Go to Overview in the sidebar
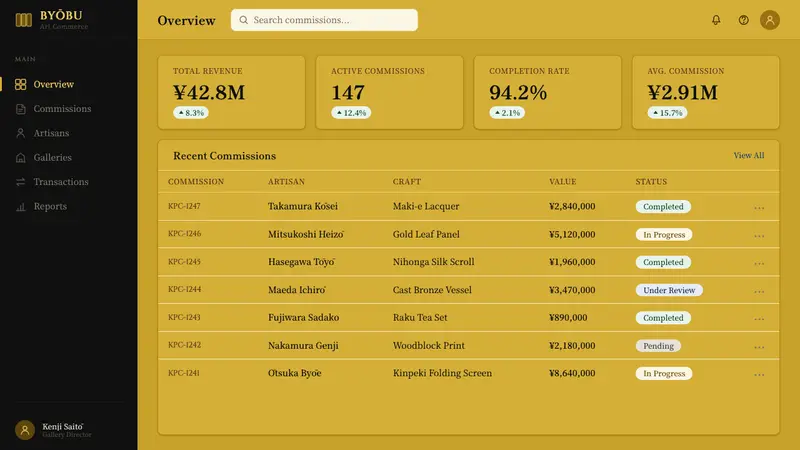The width and height of the screenshot is (800, 450). [x=68, y=84]
